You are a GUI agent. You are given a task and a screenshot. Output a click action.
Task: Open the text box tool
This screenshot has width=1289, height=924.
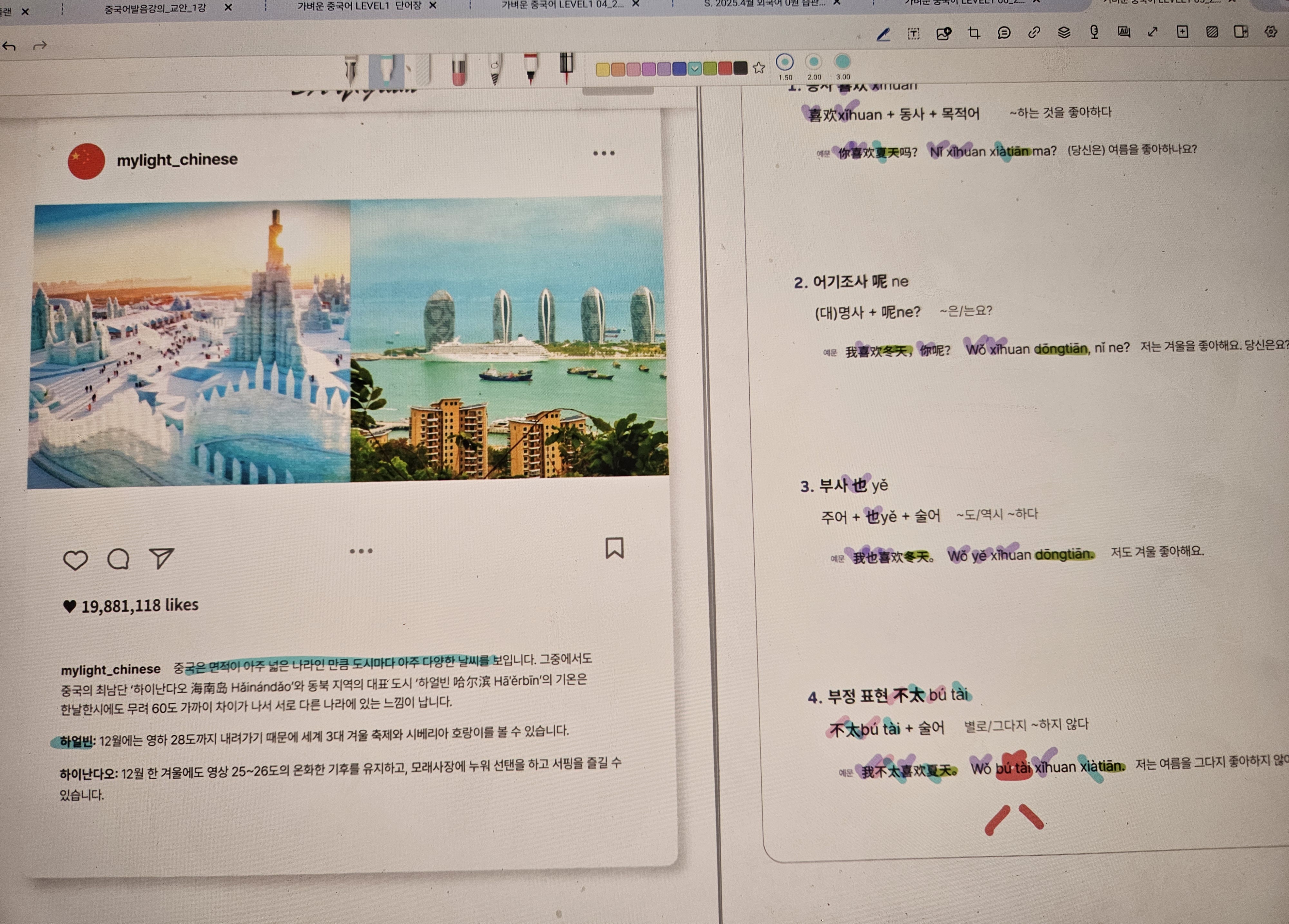click(913, 34)
